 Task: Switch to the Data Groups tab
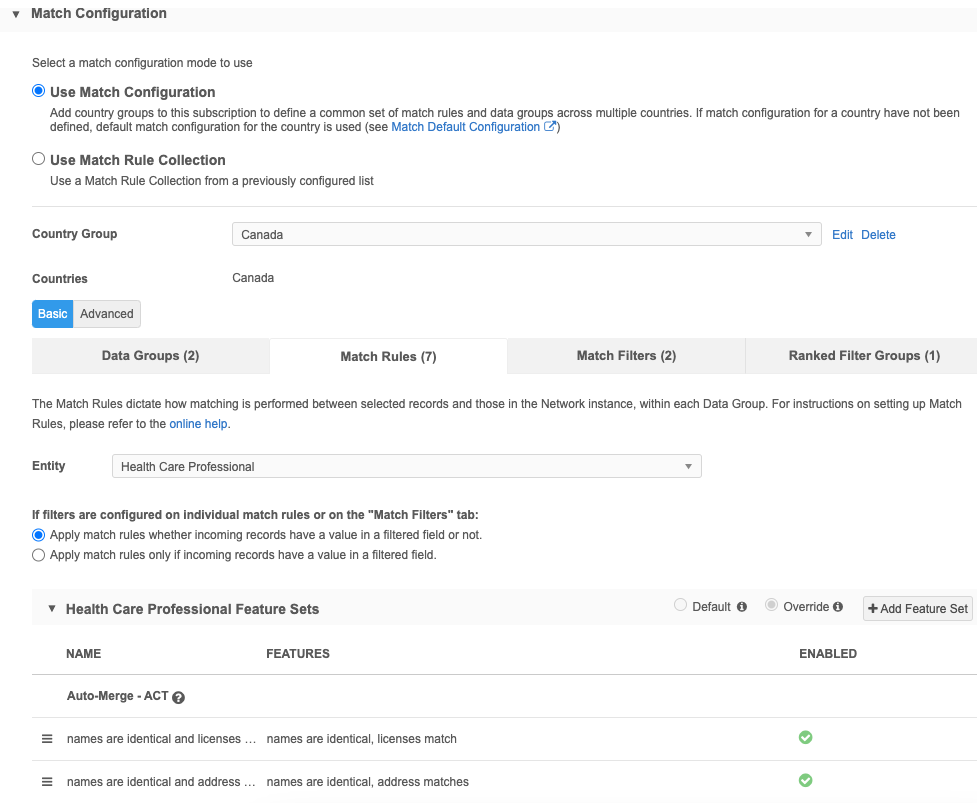(x=150, y=356)
